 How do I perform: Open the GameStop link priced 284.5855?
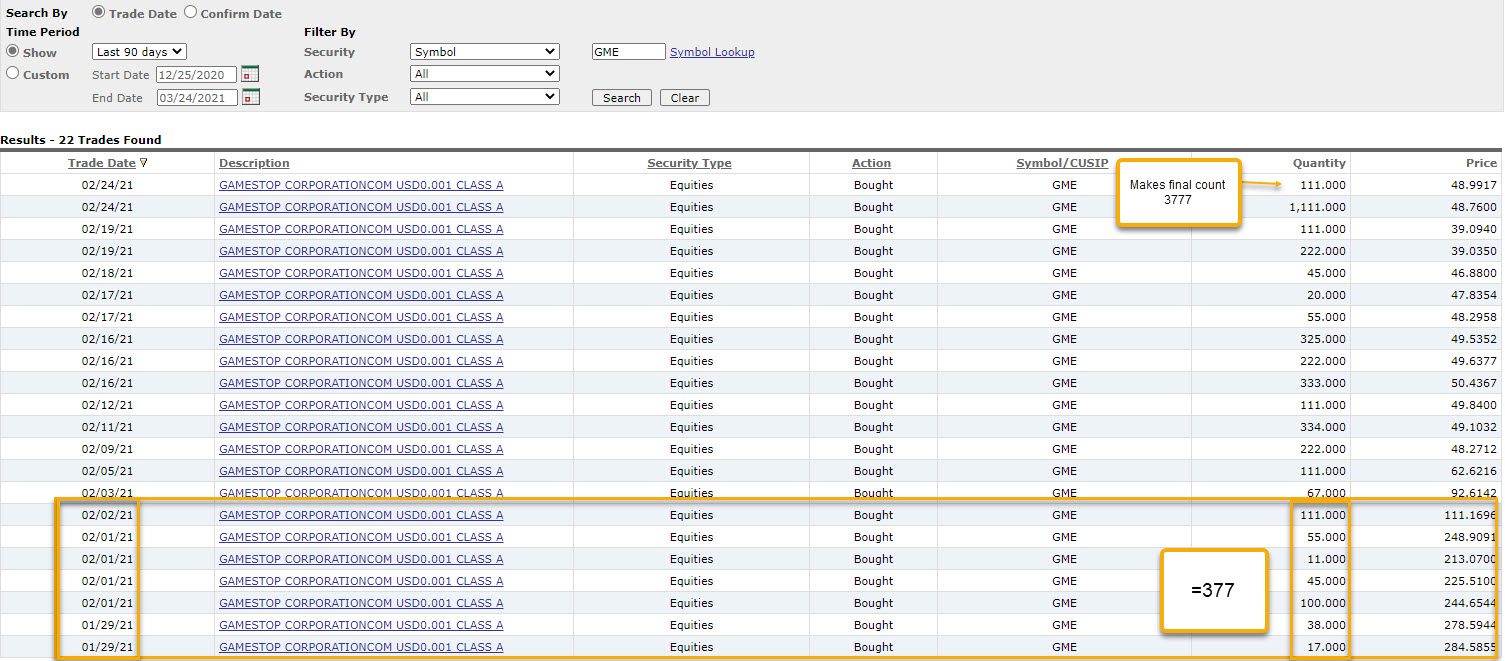coord(361,647)
